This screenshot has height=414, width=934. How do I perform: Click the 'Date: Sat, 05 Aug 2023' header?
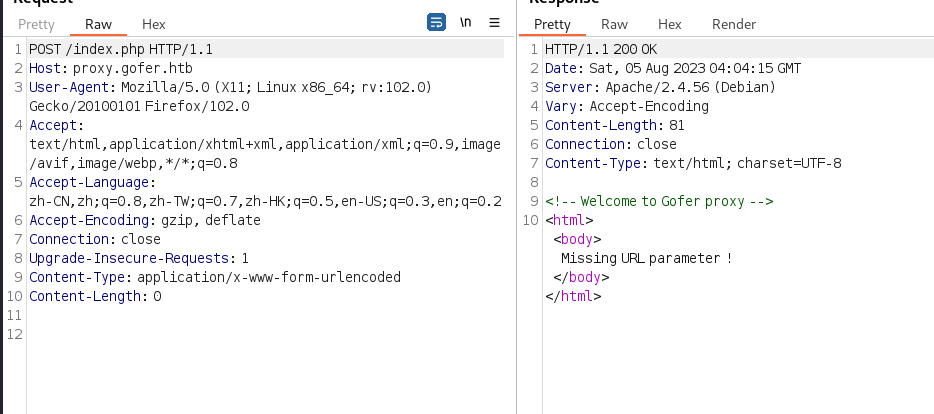(673, 69)
